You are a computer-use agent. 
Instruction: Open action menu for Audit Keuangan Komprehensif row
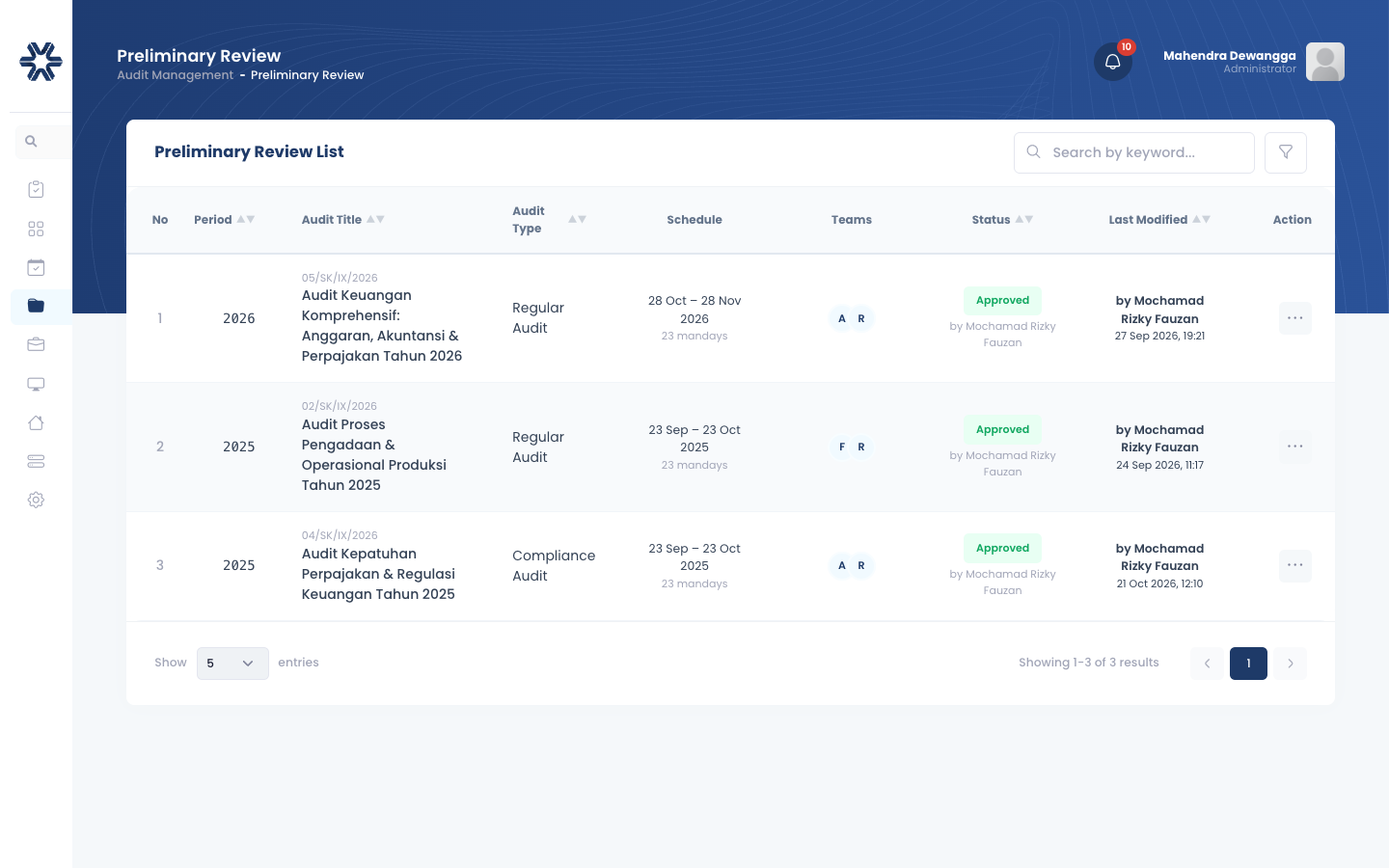tap(1295, 318)
